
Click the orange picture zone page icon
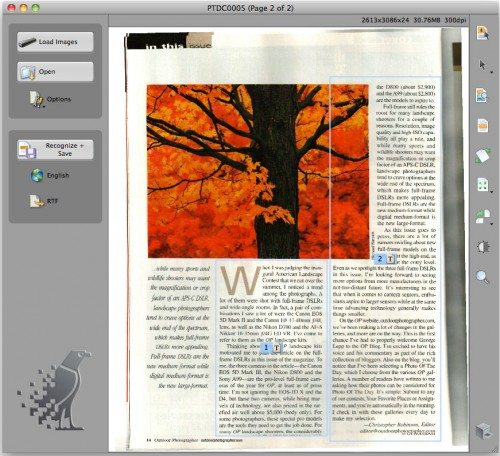pyautogui.click(x=482, y=125)
